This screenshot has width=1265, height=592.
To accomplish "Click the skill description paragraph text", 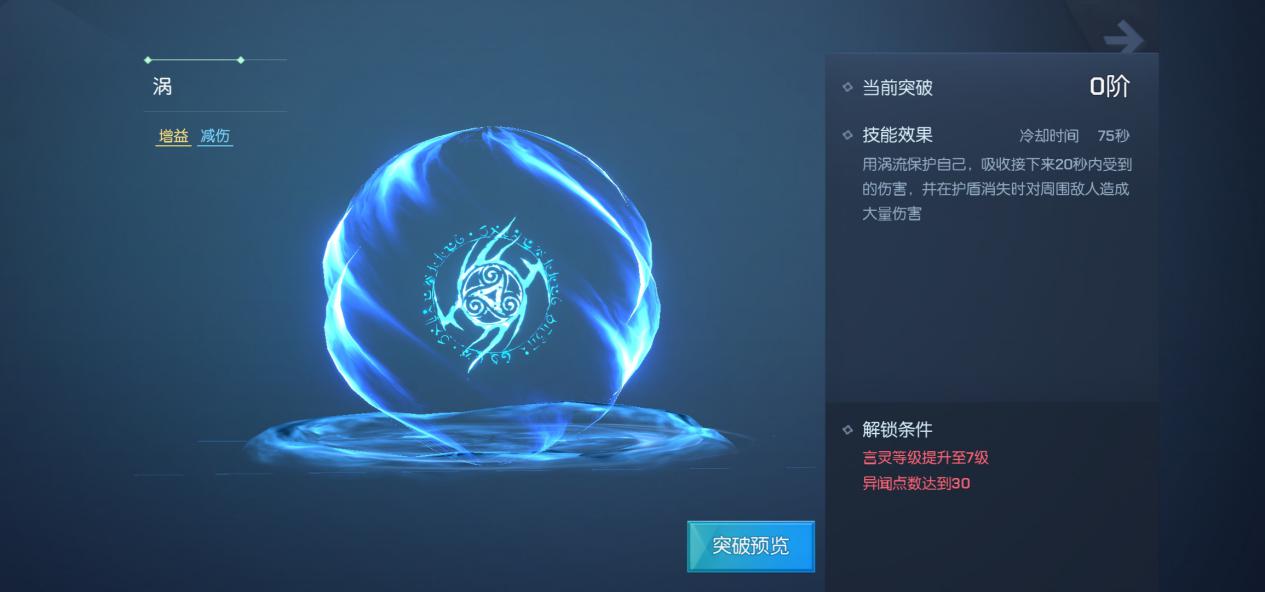I will coord(997,188).
